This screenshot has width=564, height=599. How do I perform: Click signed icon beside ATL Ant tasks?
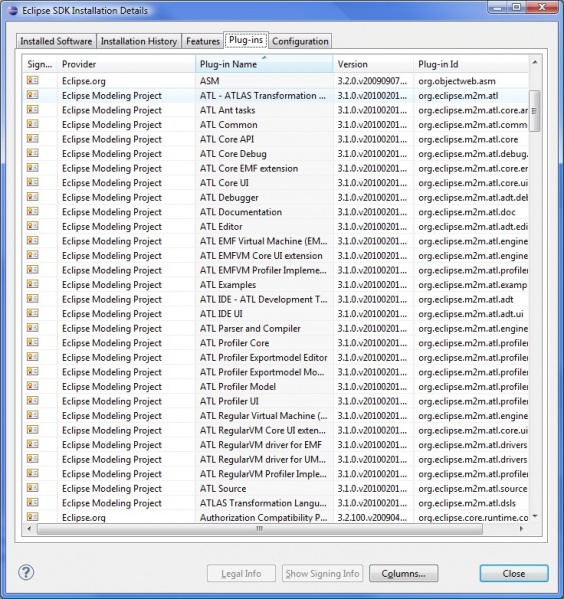pyautogui.click(x=32, y=110)
